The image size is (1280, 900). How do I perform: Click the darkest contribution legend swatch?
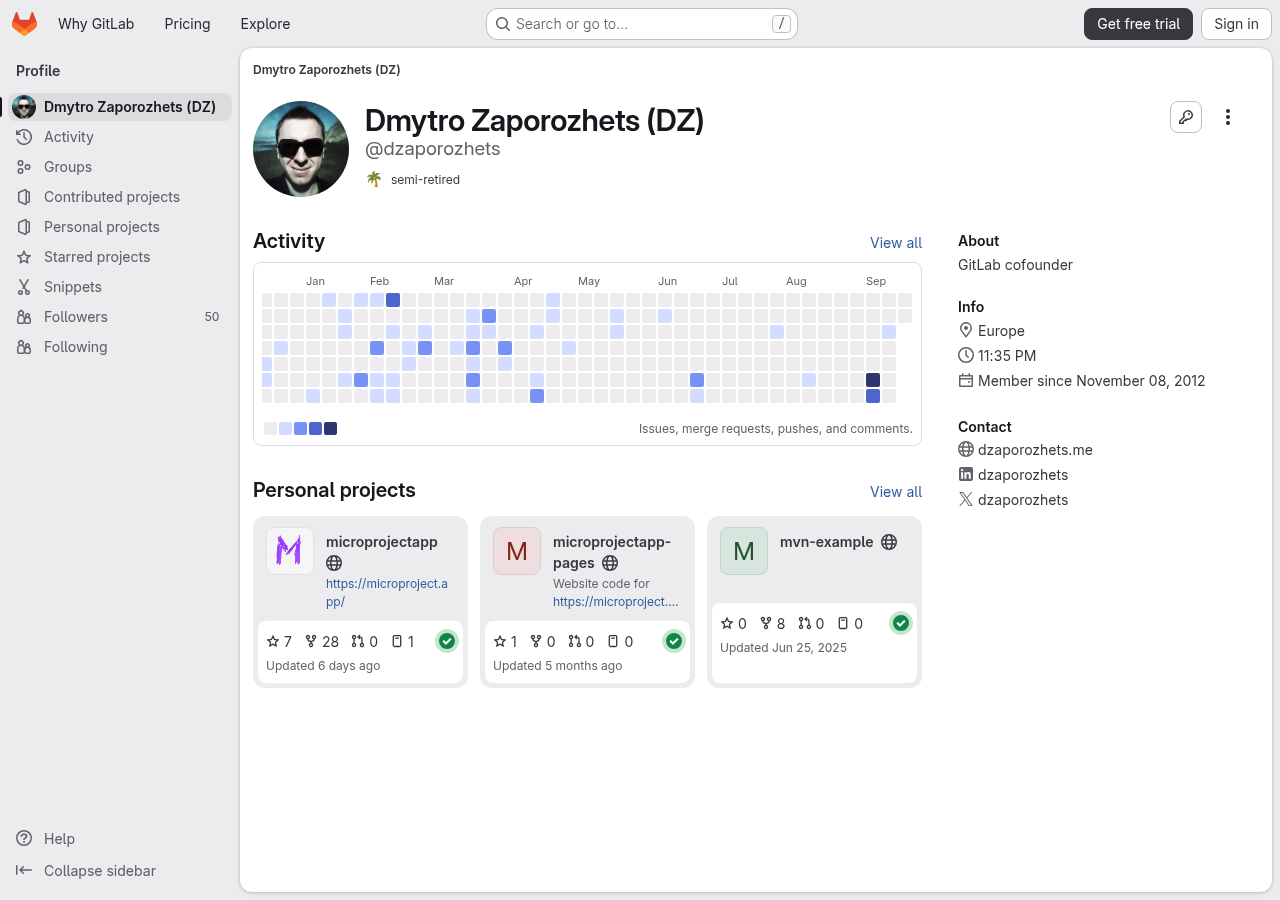pyautogui.click(x=331, y=429)
